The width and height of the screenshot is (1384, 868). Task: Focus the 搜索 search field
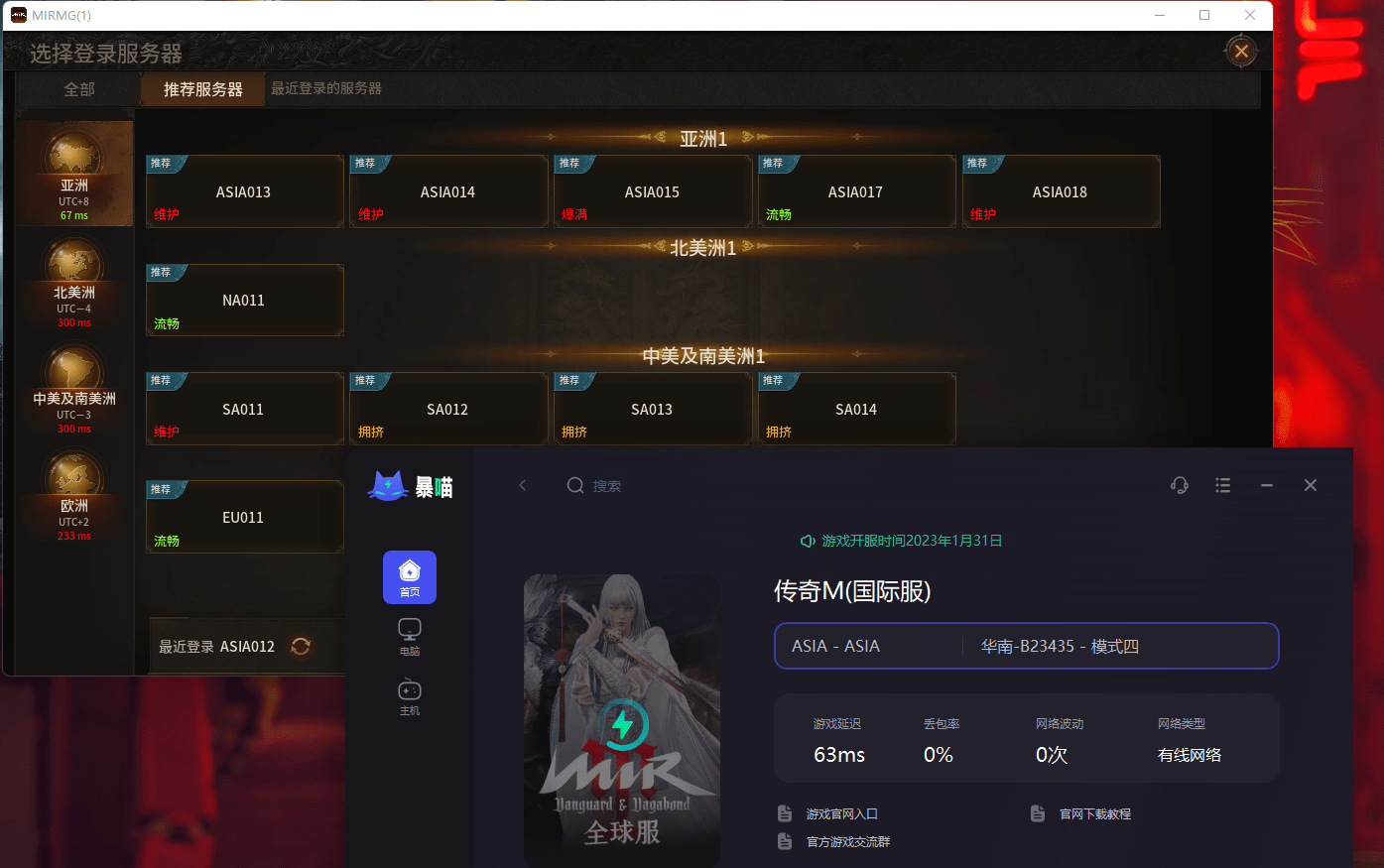click(x=607, y=486)
